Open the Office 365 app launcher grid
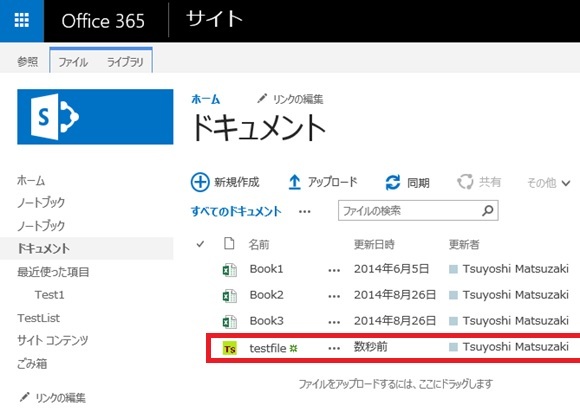 pos(21,21)
